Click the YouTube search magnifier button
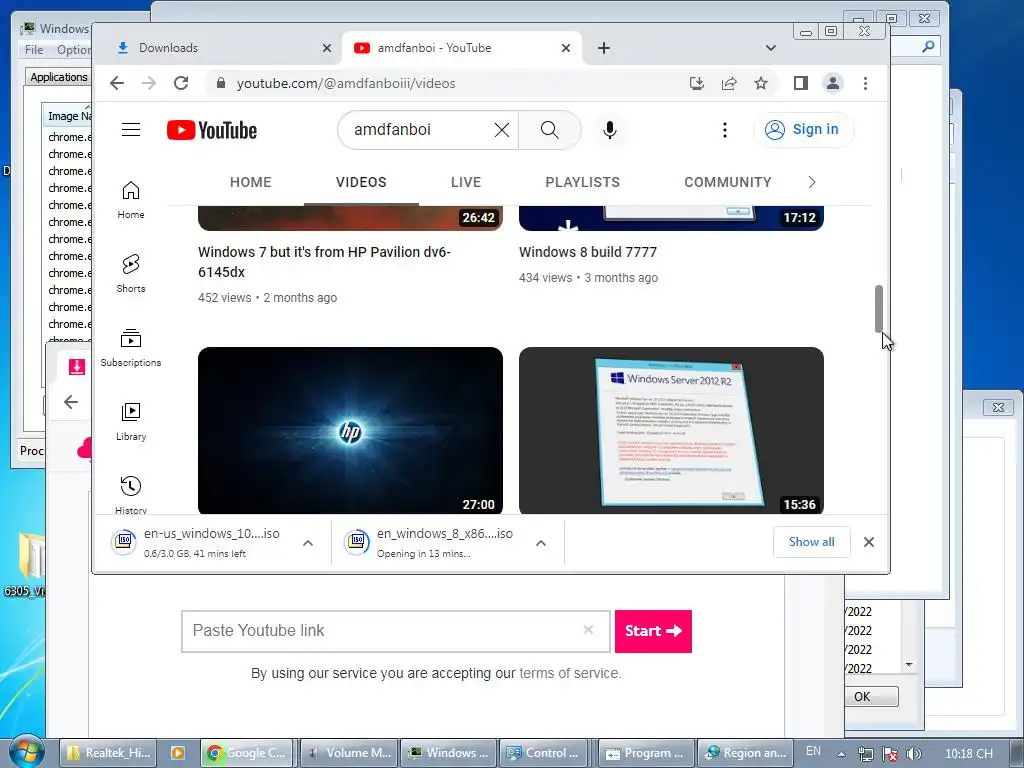Viewport: 1024px width, 768px height. click(550, 130)
